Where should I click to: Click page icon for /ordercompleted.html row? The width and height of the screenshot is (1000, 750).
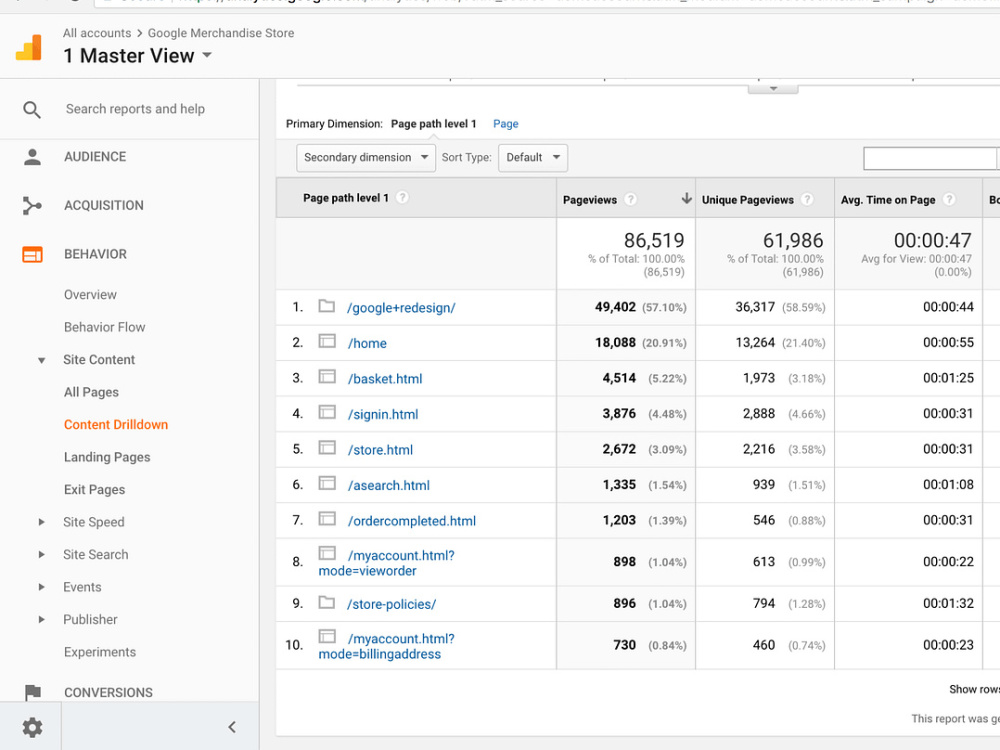pyautogui.click(x=327, y=519)
